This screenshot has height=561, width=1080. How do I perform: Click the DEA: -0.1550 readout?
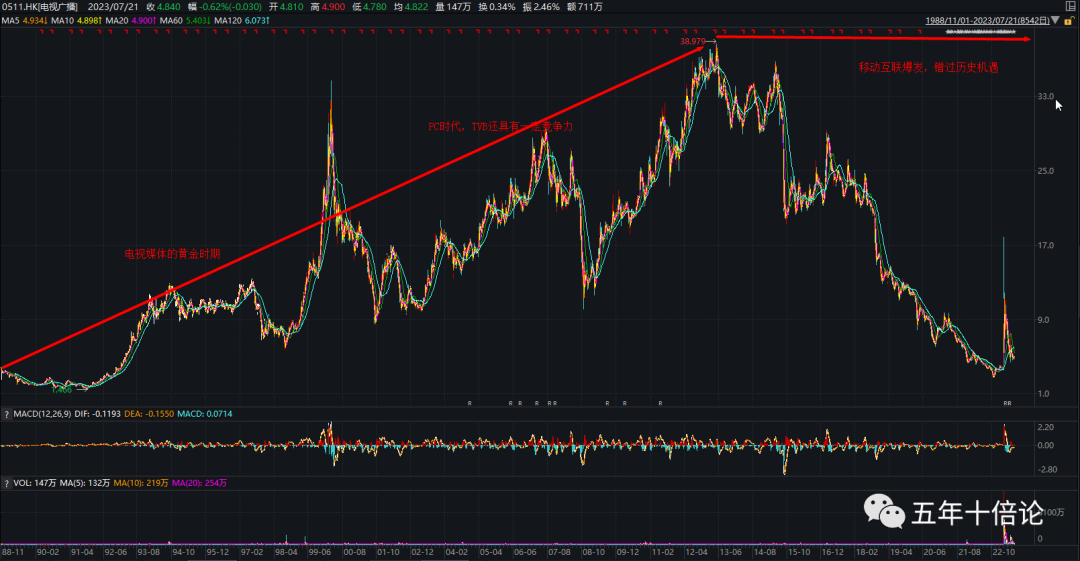tap(149, 414)
